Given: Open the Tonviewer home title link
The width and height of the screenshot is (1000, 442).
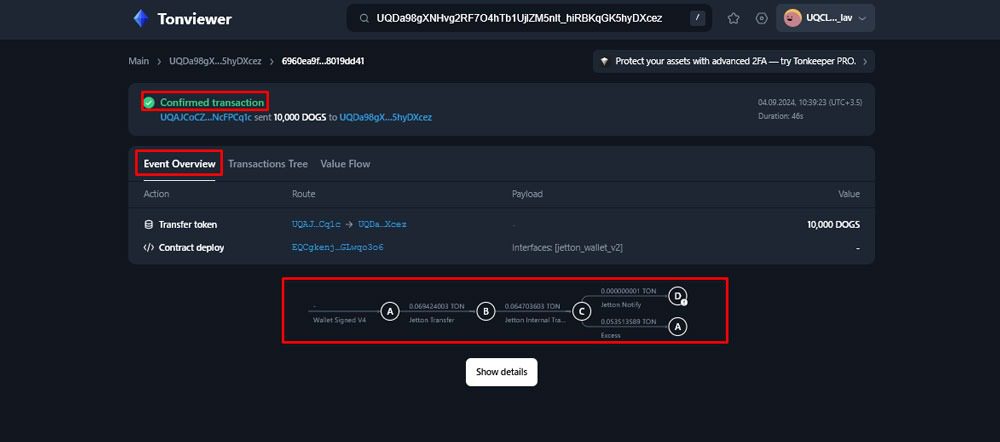Looking at the screenshot, I should point(195,19).
